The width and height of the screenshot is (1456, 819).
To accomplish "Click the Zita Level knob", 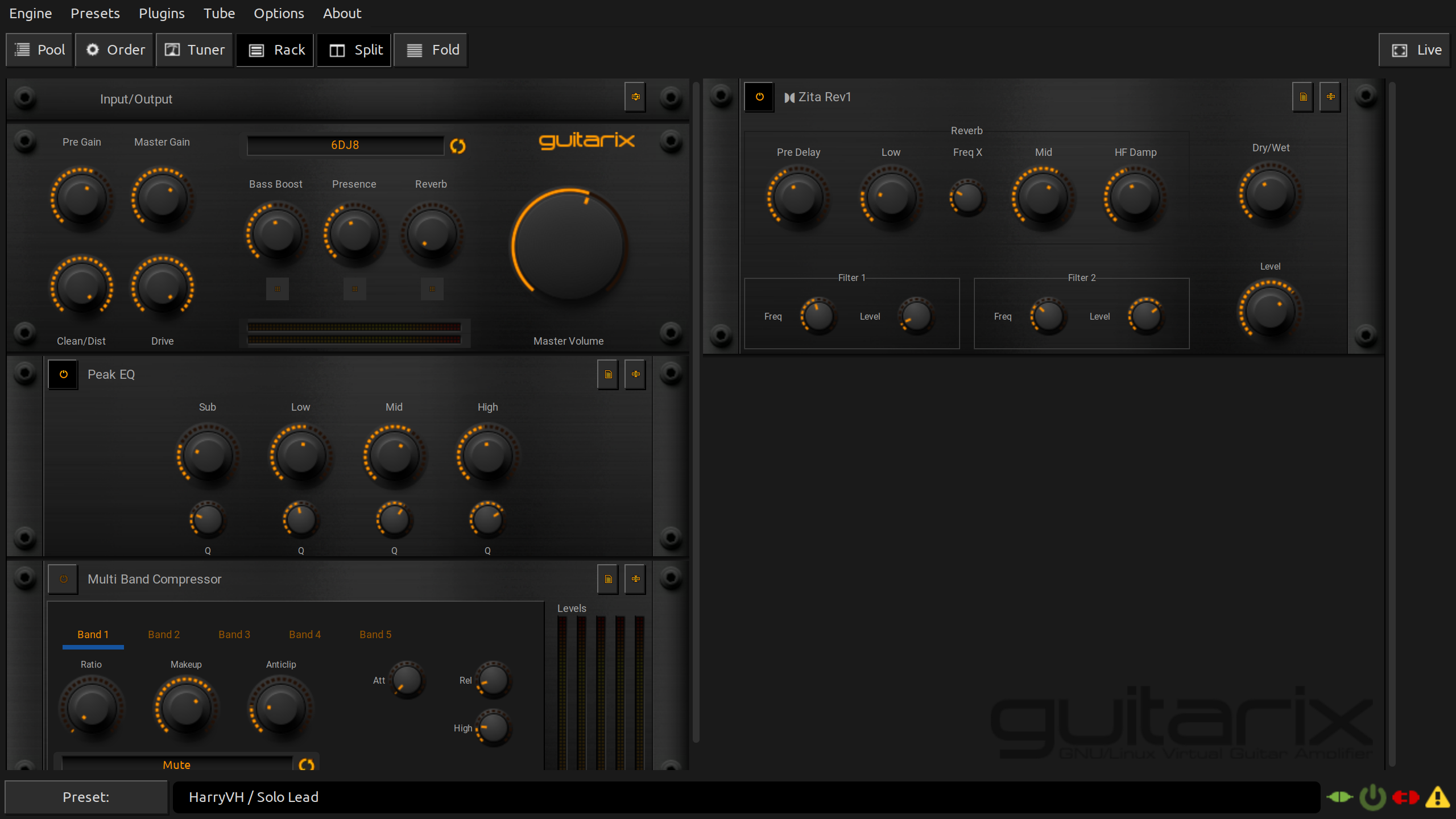I will coord(1271,311).
